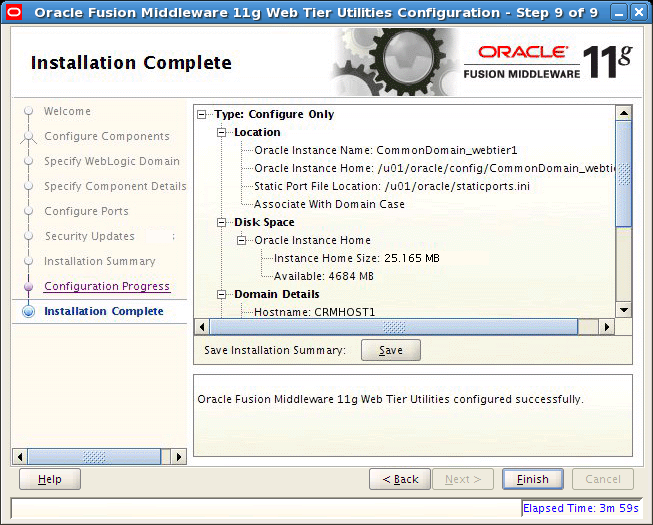Collapse the Location tree node

(222, 132)
